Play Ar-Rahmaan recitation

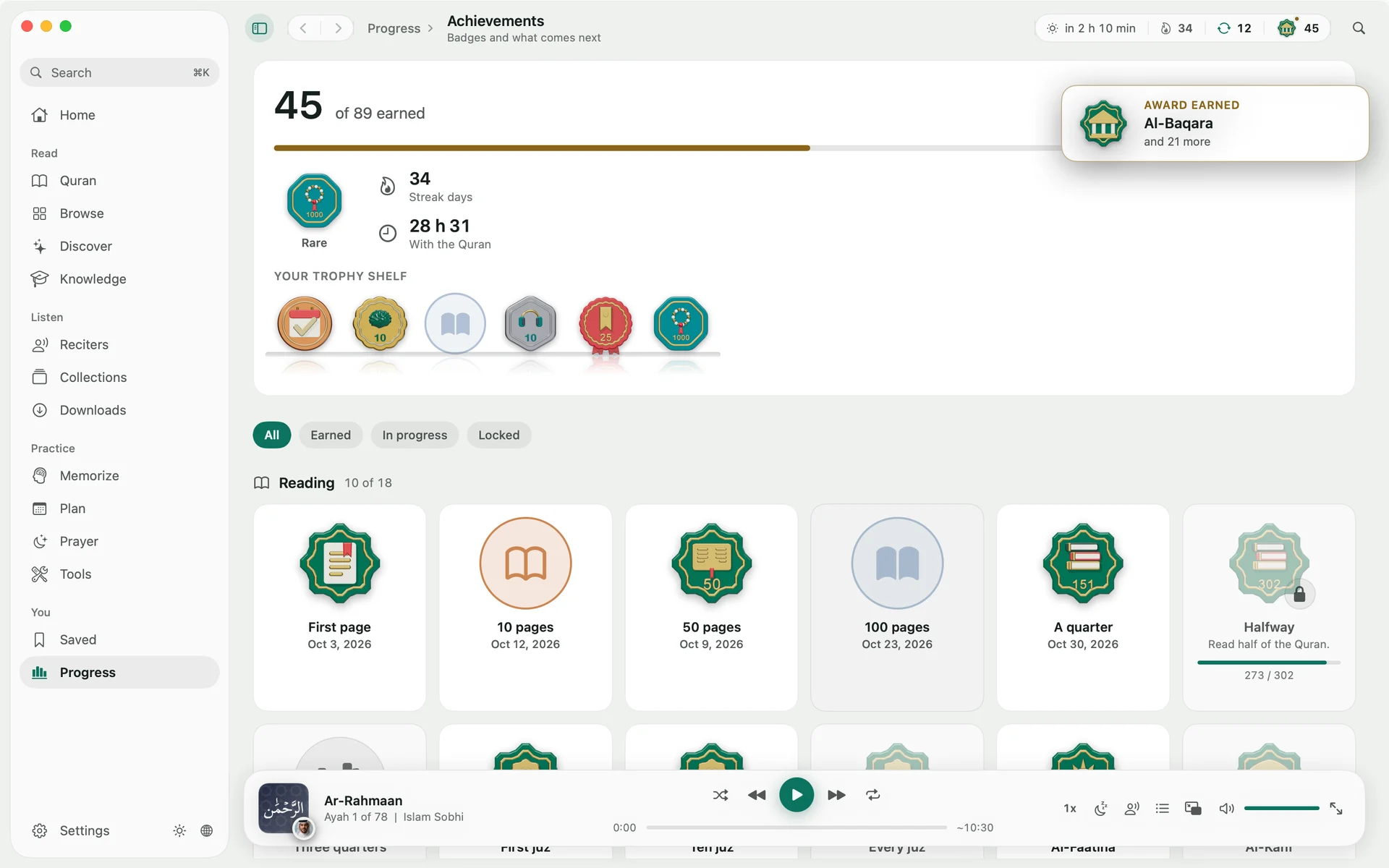click(797, 795)
